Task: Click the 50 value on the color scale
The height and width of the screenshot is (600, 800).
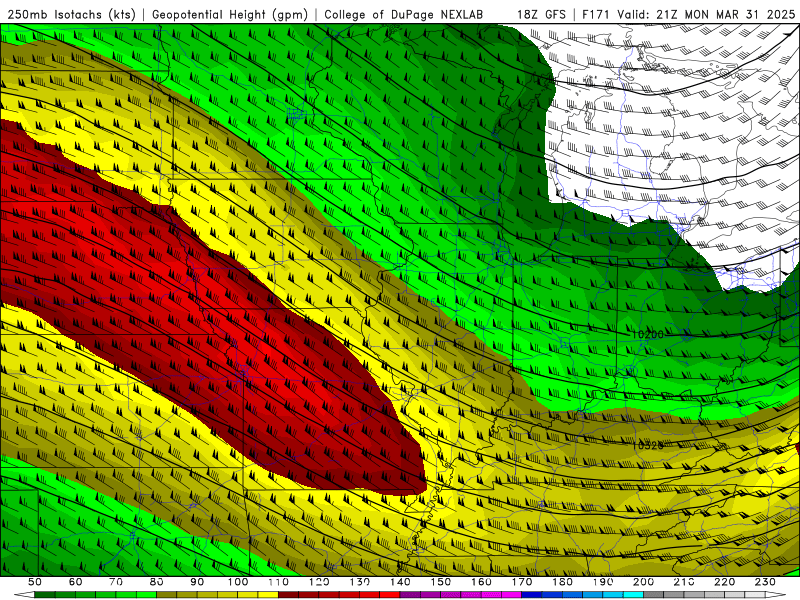Action: 35,582
